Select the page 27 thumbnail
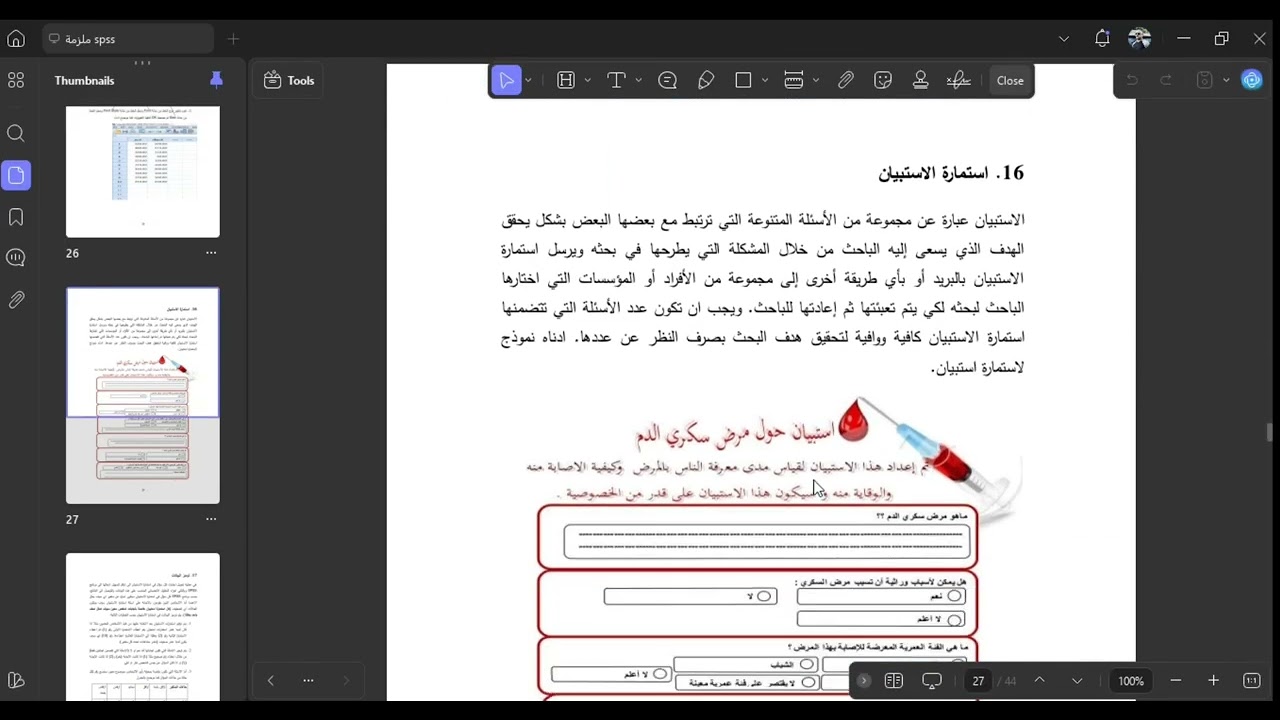 [143, 396]
